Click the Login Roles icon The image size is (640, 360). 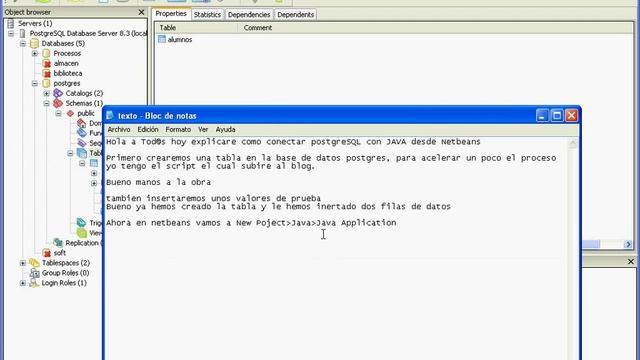[x=34, y=283]
